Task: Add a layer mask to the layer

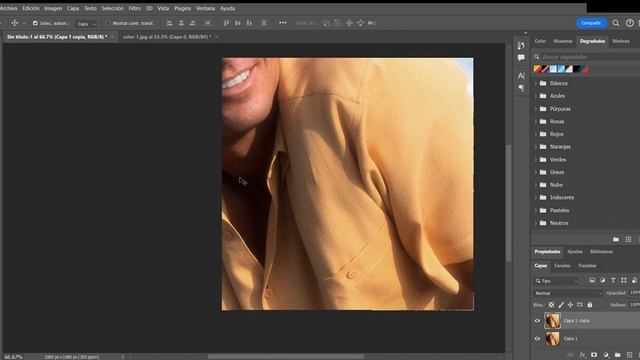Action: pyautogui.click(x=594, y=355)
